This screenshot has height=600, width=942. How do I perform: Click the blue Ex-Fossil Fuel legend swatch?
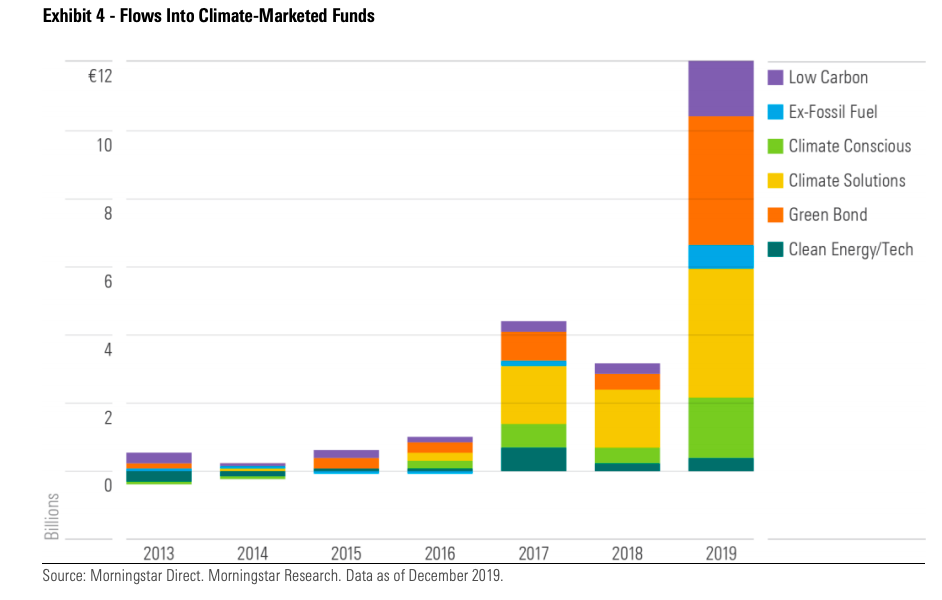pyautogui.click(x=775, y=112)
